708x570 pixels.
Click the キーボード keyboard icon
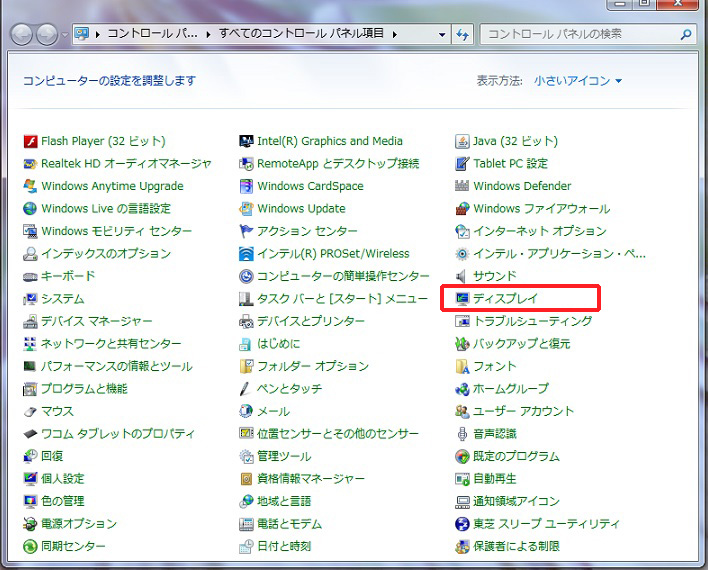click(30, 276)
